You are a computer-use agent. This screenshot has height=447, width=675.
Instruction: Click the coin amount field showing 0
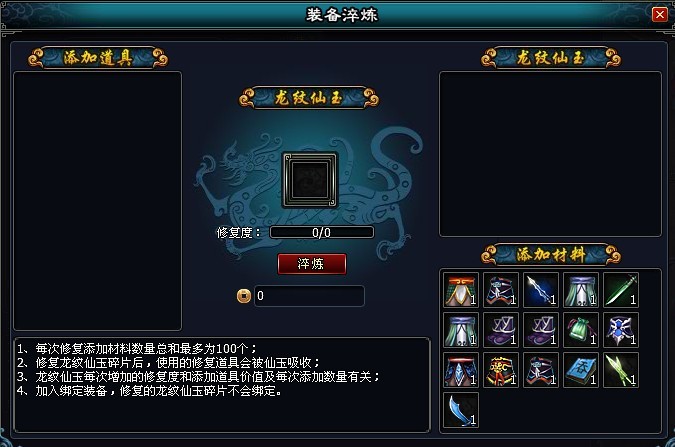click(309, 296)
